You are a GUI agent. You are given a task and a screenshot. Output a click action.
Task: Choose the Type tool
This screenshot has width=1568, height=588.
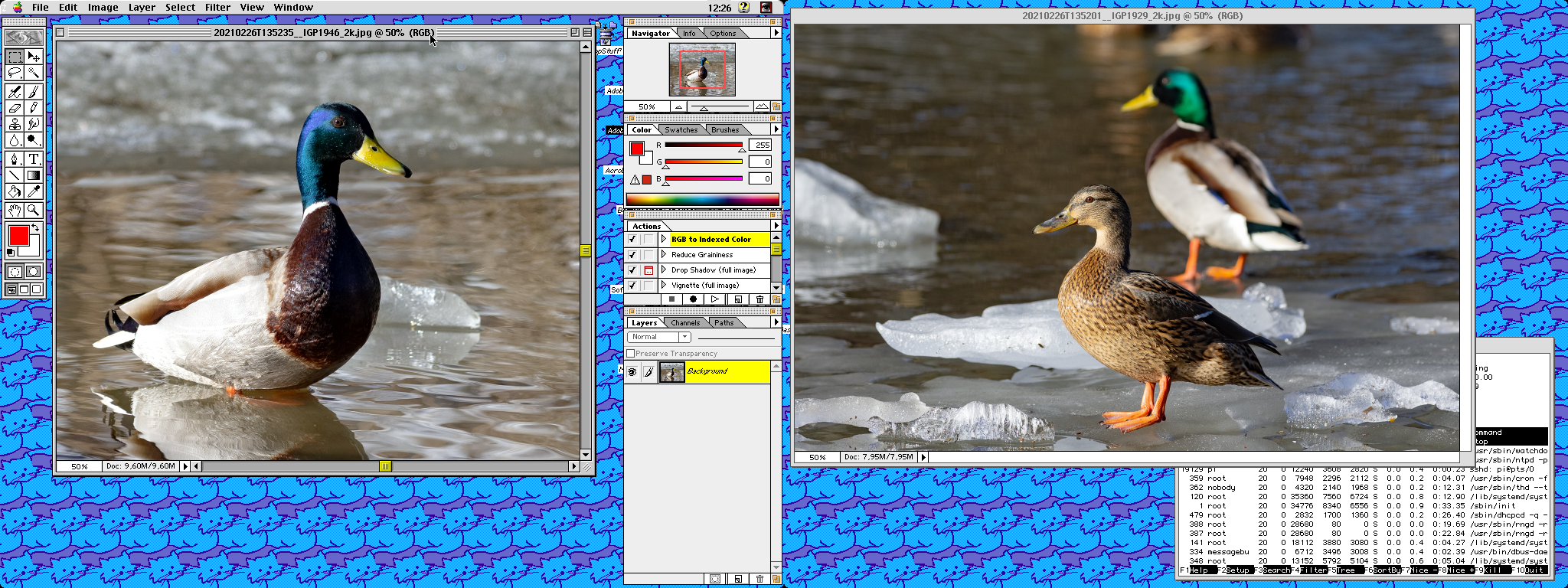33,159
